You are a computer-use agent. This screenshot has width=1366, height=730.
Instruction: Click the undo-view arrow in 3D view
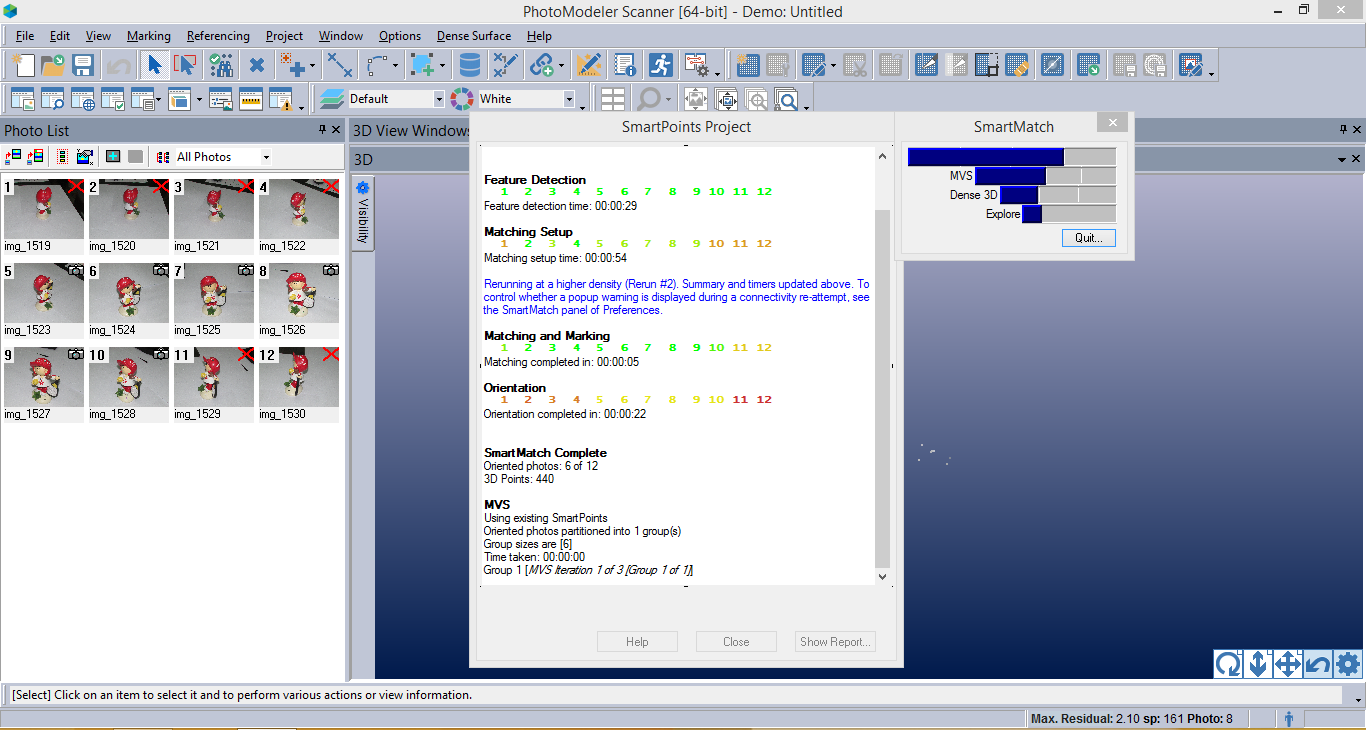click(1318, 664)
